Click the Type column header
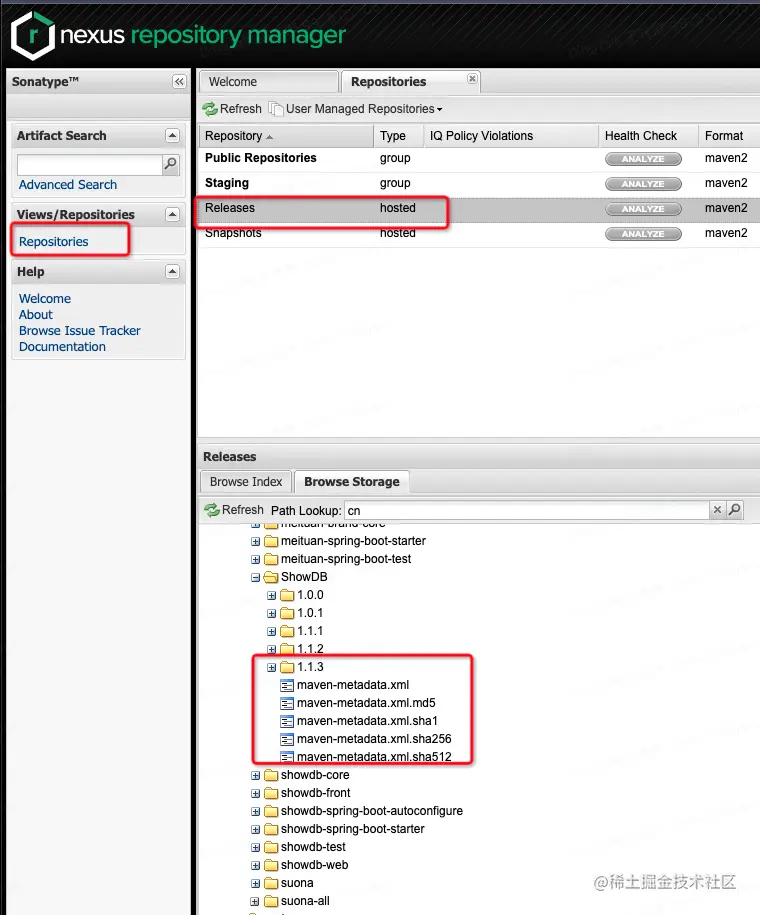 click(398, 136)
